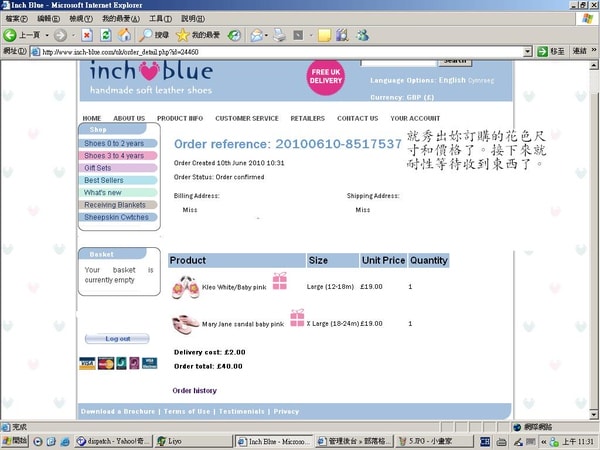Click the Research book icon in toolbar
The image size is (600, 450).
(x=342, y=35)
